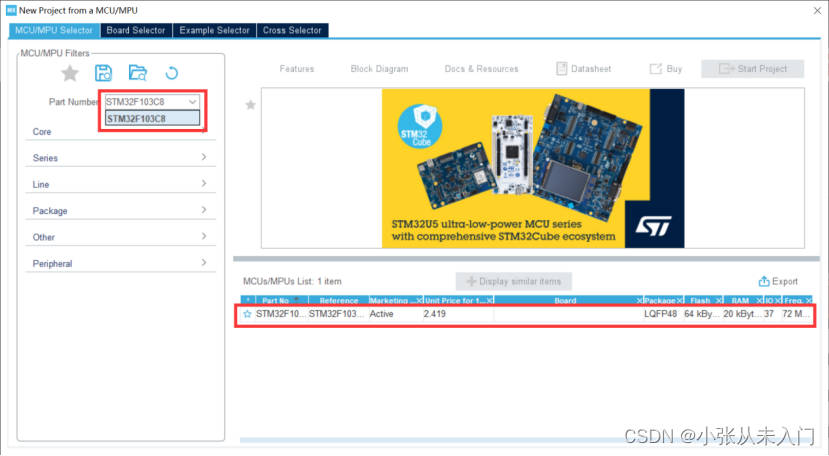
Task: Close the New Project window
Action: pyautogui.click(x=817, y=11)
